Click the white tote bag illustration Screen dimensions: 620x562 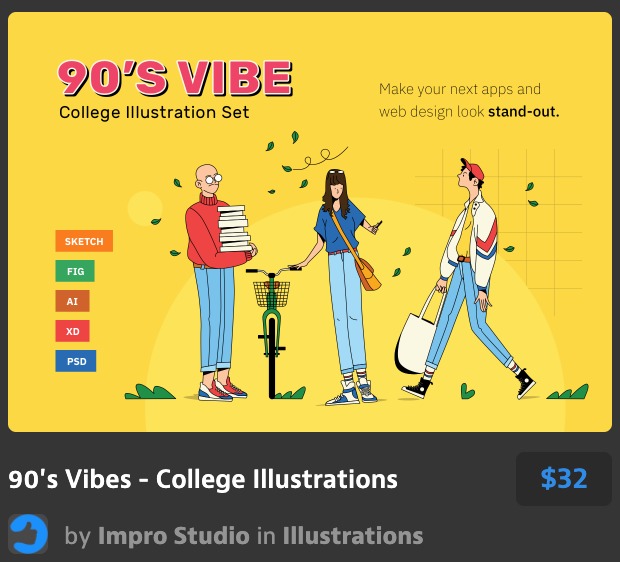(419, 334)
